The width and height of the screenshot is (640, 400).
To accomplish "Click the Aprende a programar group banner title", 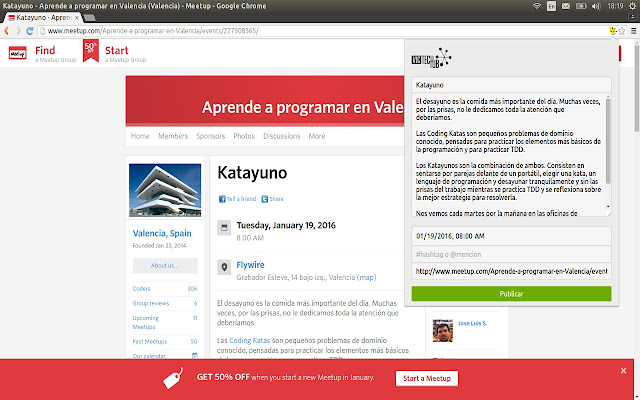I will (302, 107).
